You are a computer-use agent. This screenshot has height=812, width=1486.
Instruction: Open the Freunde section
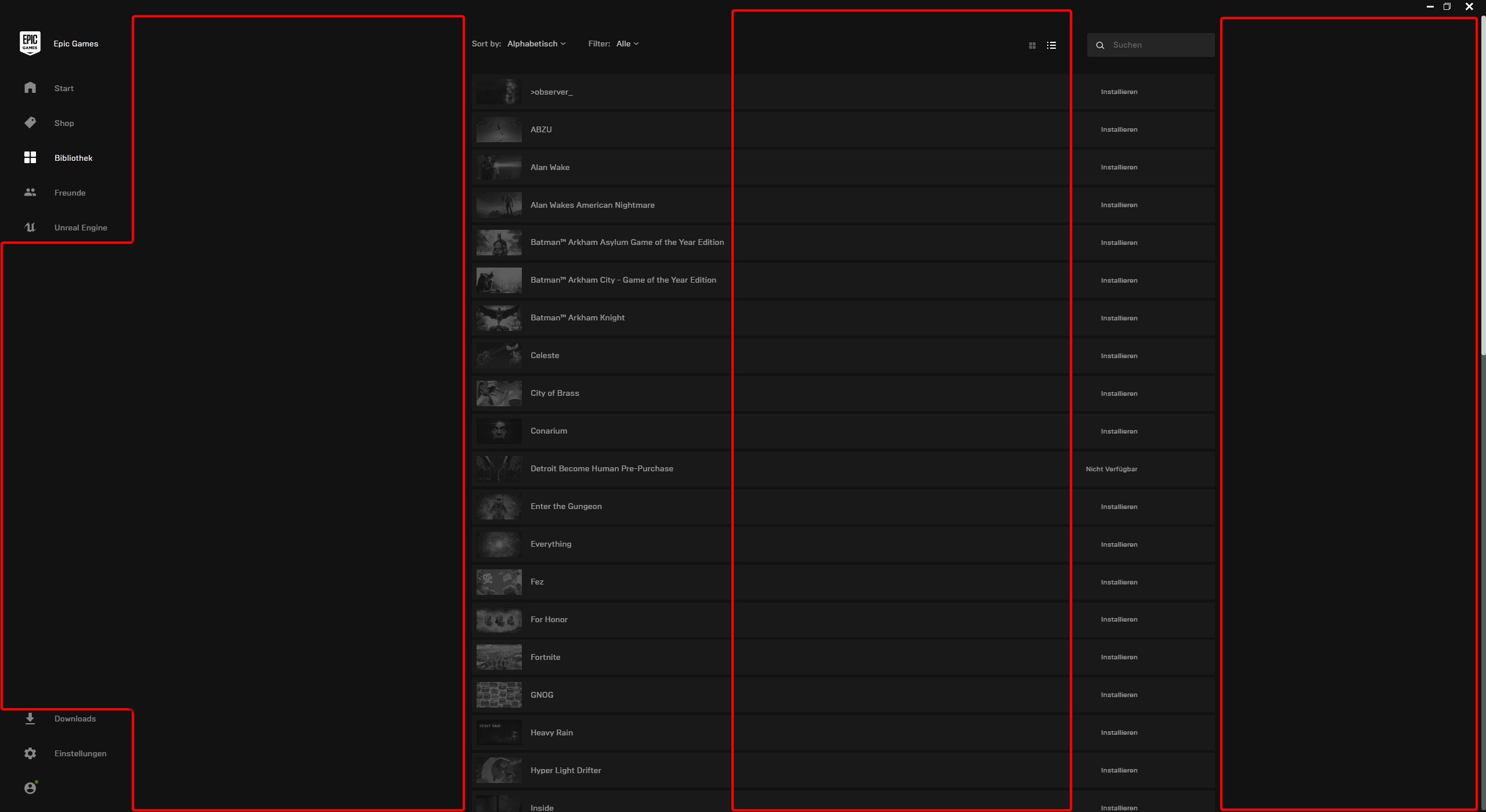tap(70, 193)
